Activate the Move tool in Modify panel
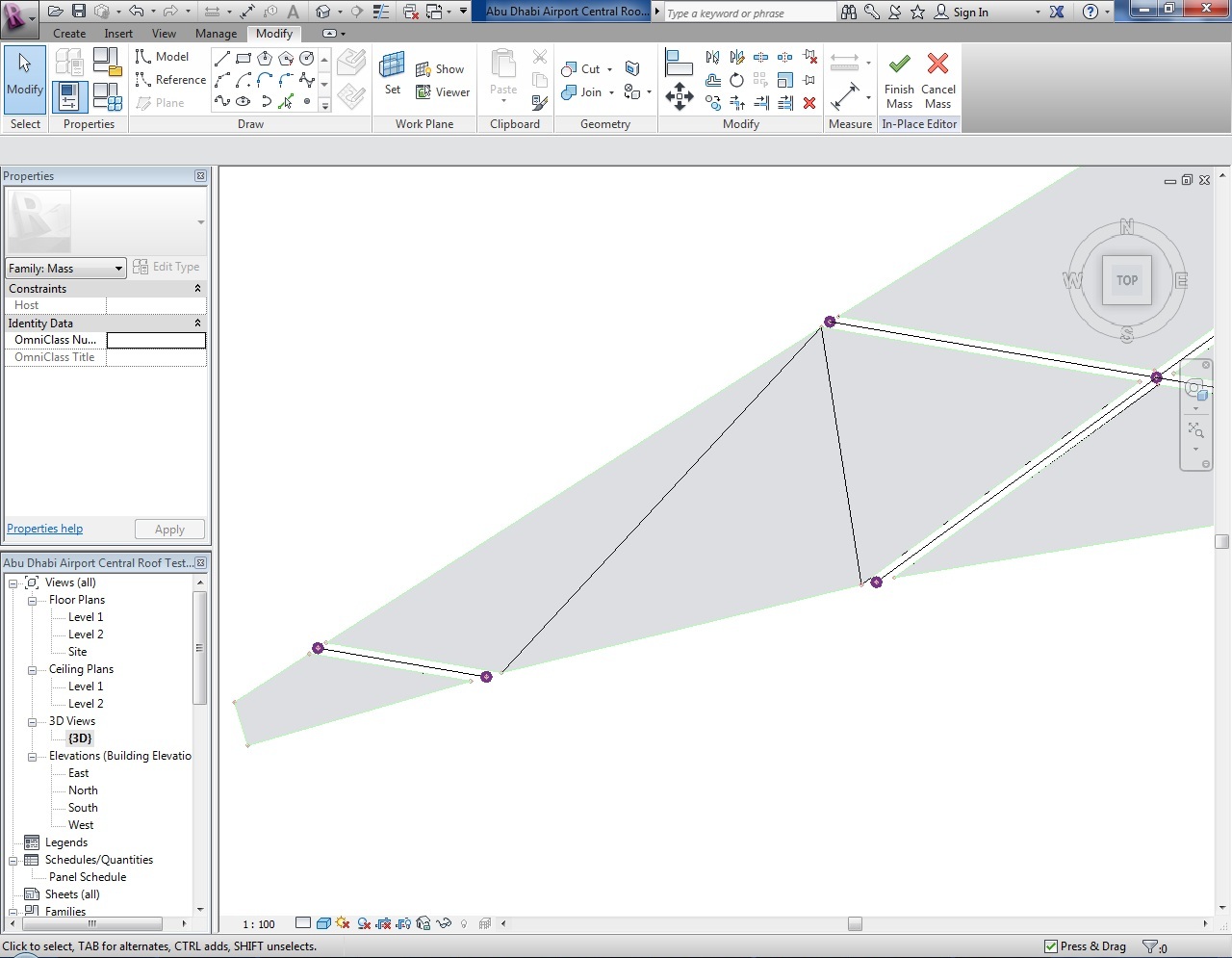This screenshot has width=1232, height=958. point(680,95)
